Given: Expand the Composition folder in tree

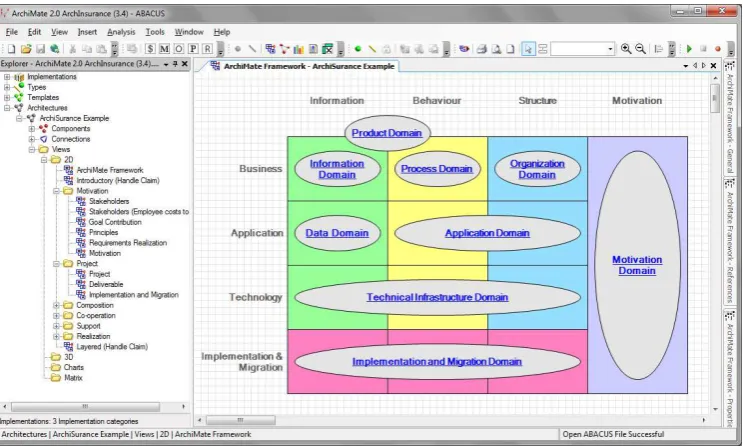Looking at the screenshot, I should click(56, 305).
